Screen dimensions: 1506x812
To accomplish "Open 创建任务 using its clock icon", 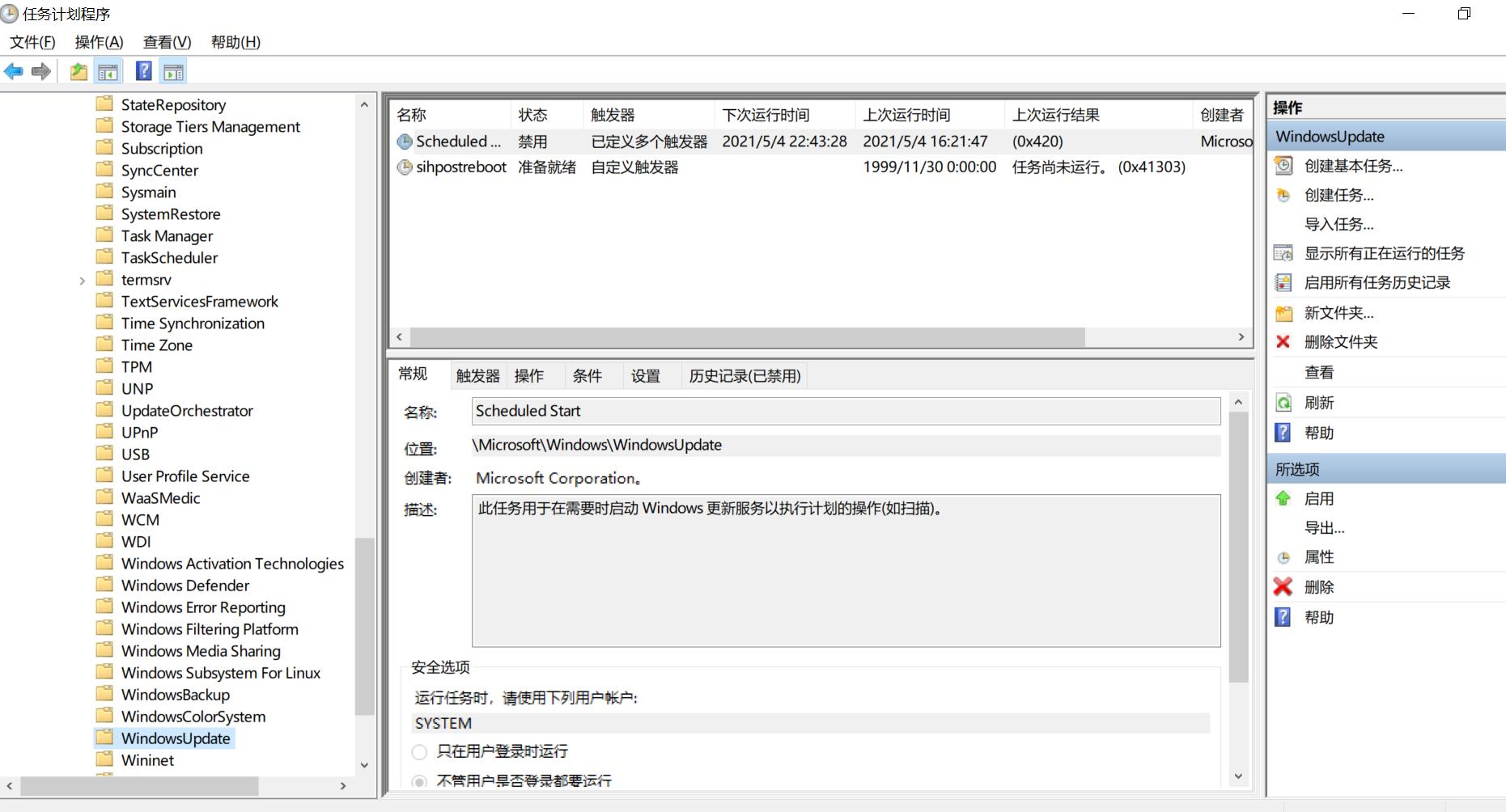I will [1283, 195].
